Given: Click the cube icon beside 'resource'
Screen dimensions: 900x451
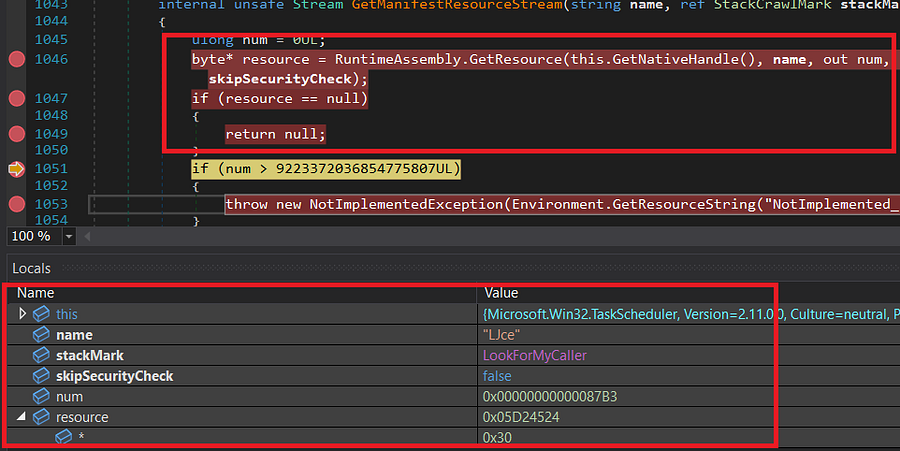Looking at the screenshot, I should point(41,417).
